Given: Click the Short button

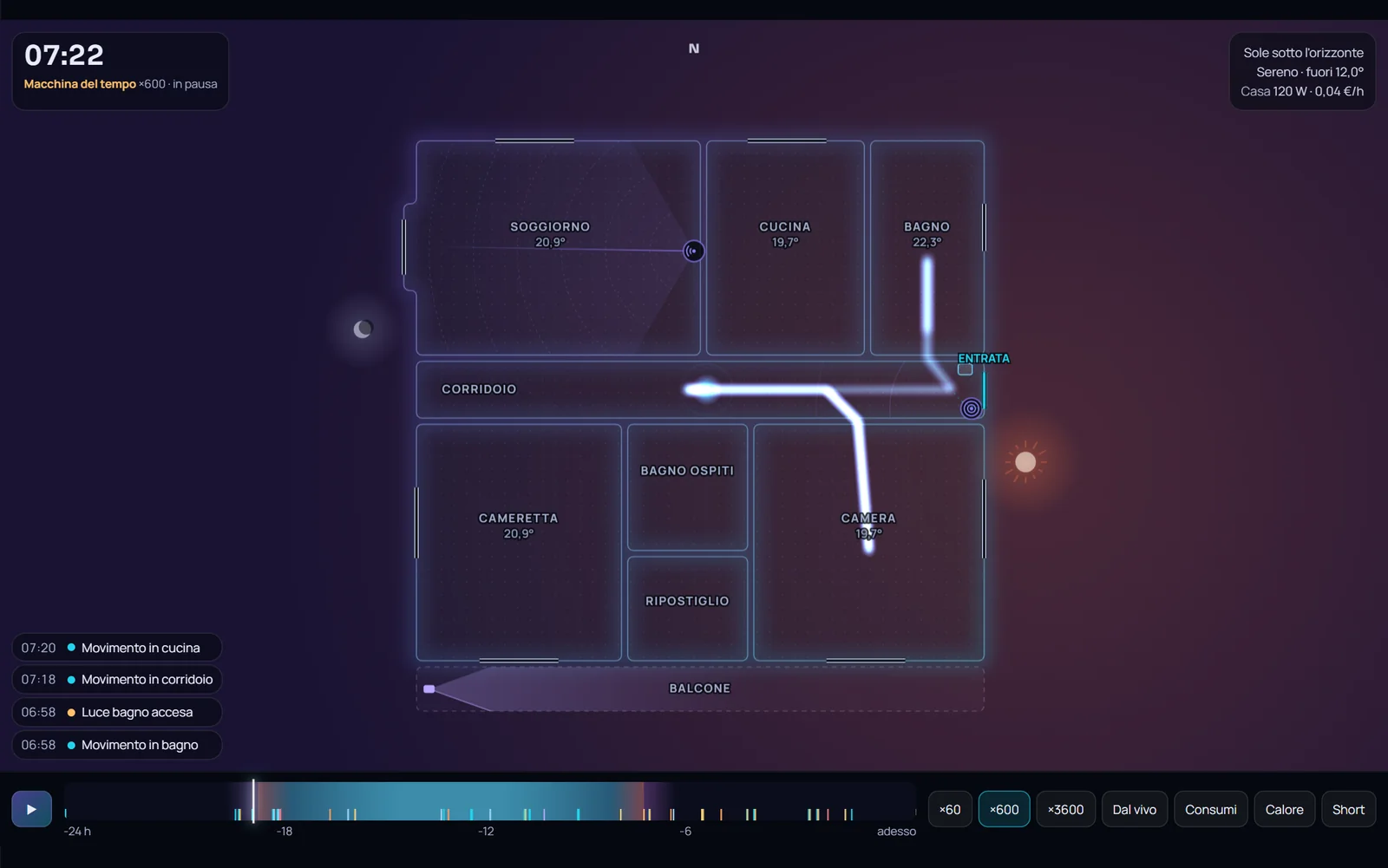Looking at the screenshot, I should 1348,809.
